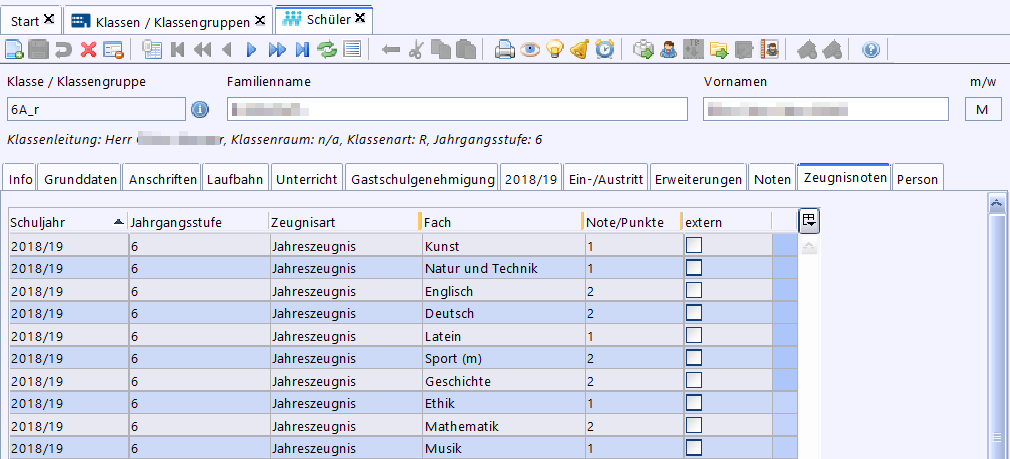Screen dimensions: 1010x459
Task: Open the clipboard table list icon
Action: 152,50
